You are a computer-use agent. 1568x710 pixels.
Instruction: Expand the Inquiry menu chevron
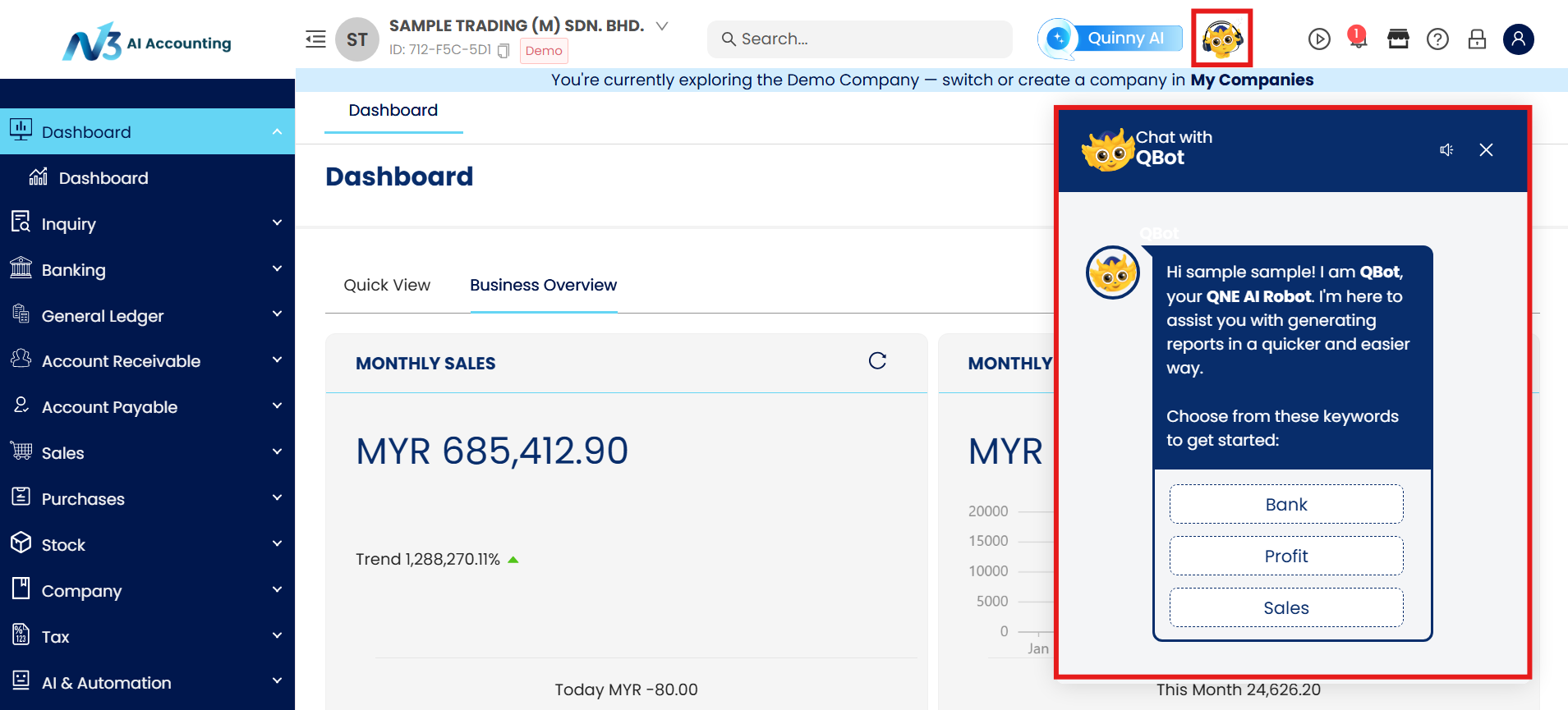click(x=277, y=223)
